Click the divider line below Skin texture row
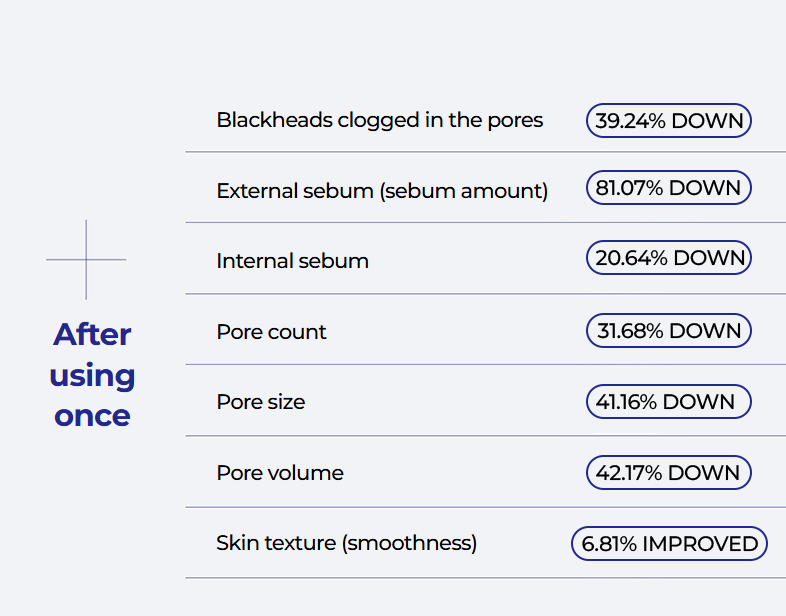 pos(486,578)
